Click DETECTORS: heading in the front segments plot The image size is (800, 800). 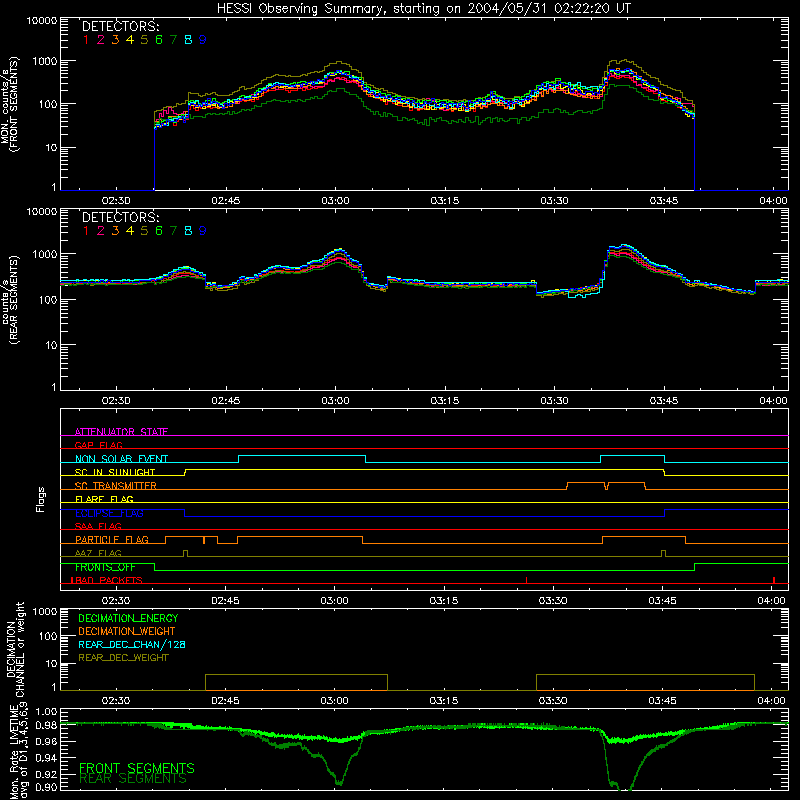[121, 26]
